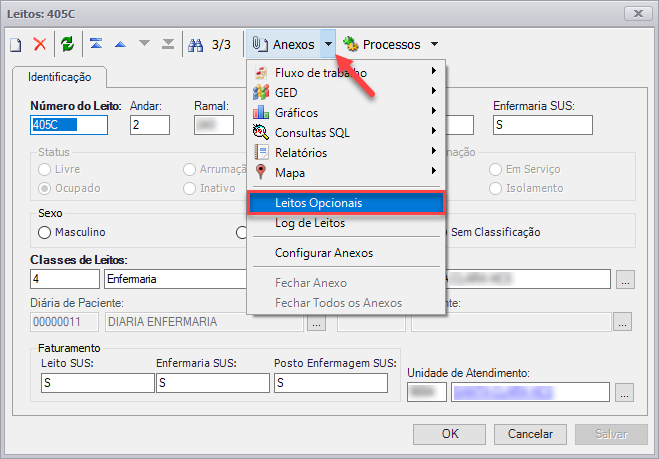Click ellipsis button at right end of Diária row
The width and height of the screenshot is (659, 459).
click(622, 322)
